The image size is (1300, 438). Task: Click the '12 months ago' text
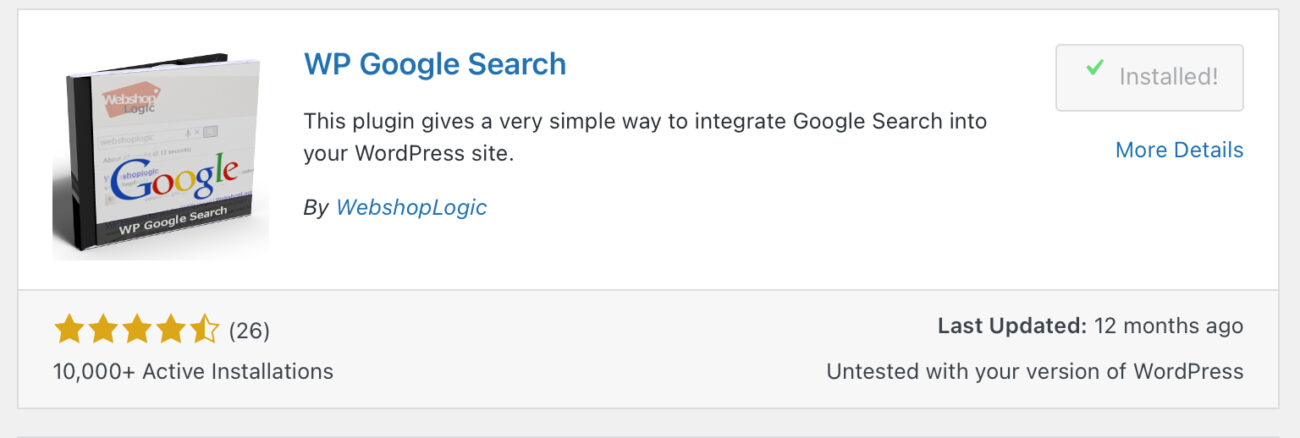[x=1169, y=326]
